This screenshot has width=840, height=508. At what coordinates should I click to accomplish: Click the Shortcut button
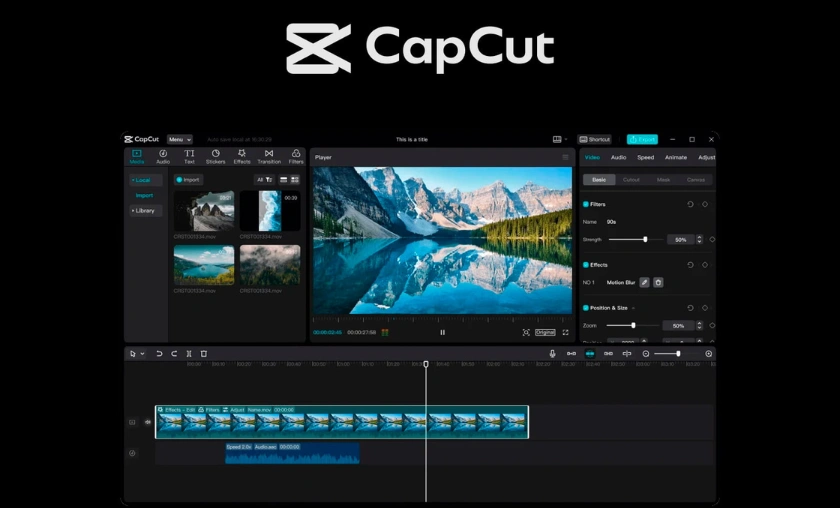tap(595, 139)
